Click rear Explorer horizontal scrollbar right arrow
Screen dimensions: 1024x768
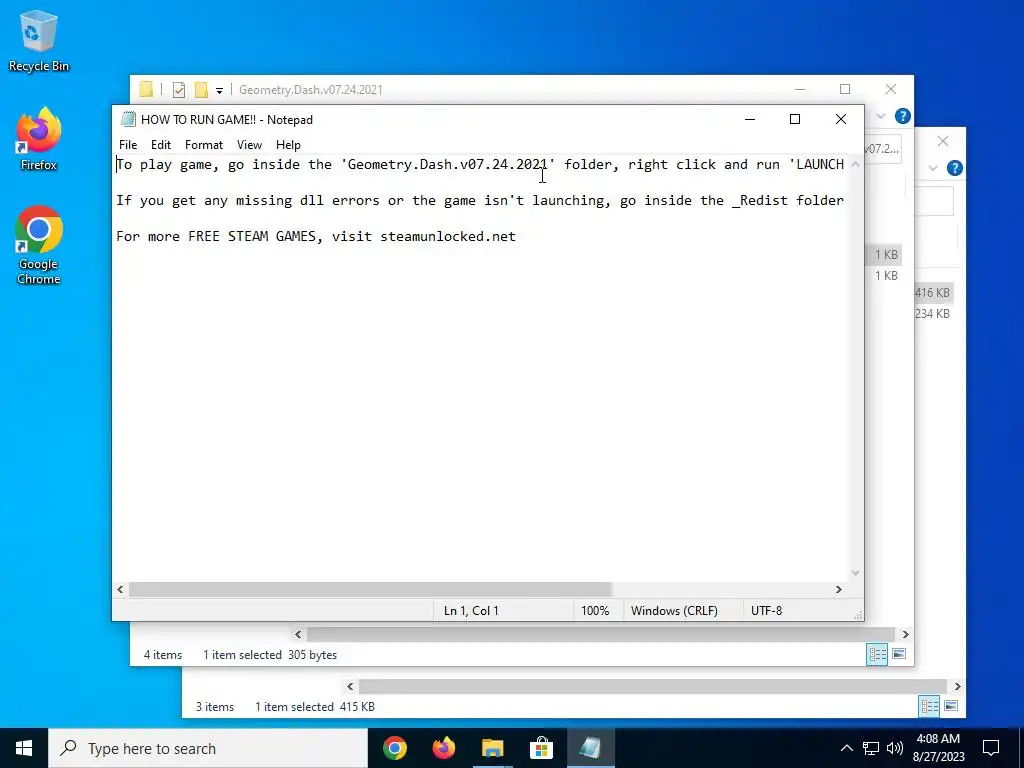click(x=957, y=686)
